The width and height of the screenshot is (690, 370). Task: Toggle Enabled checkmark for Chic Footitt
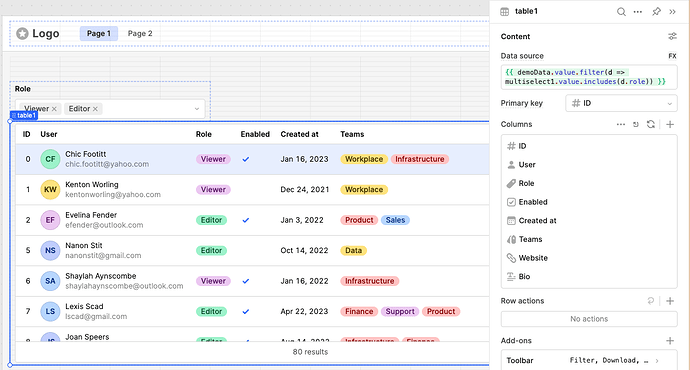(246, 159)
